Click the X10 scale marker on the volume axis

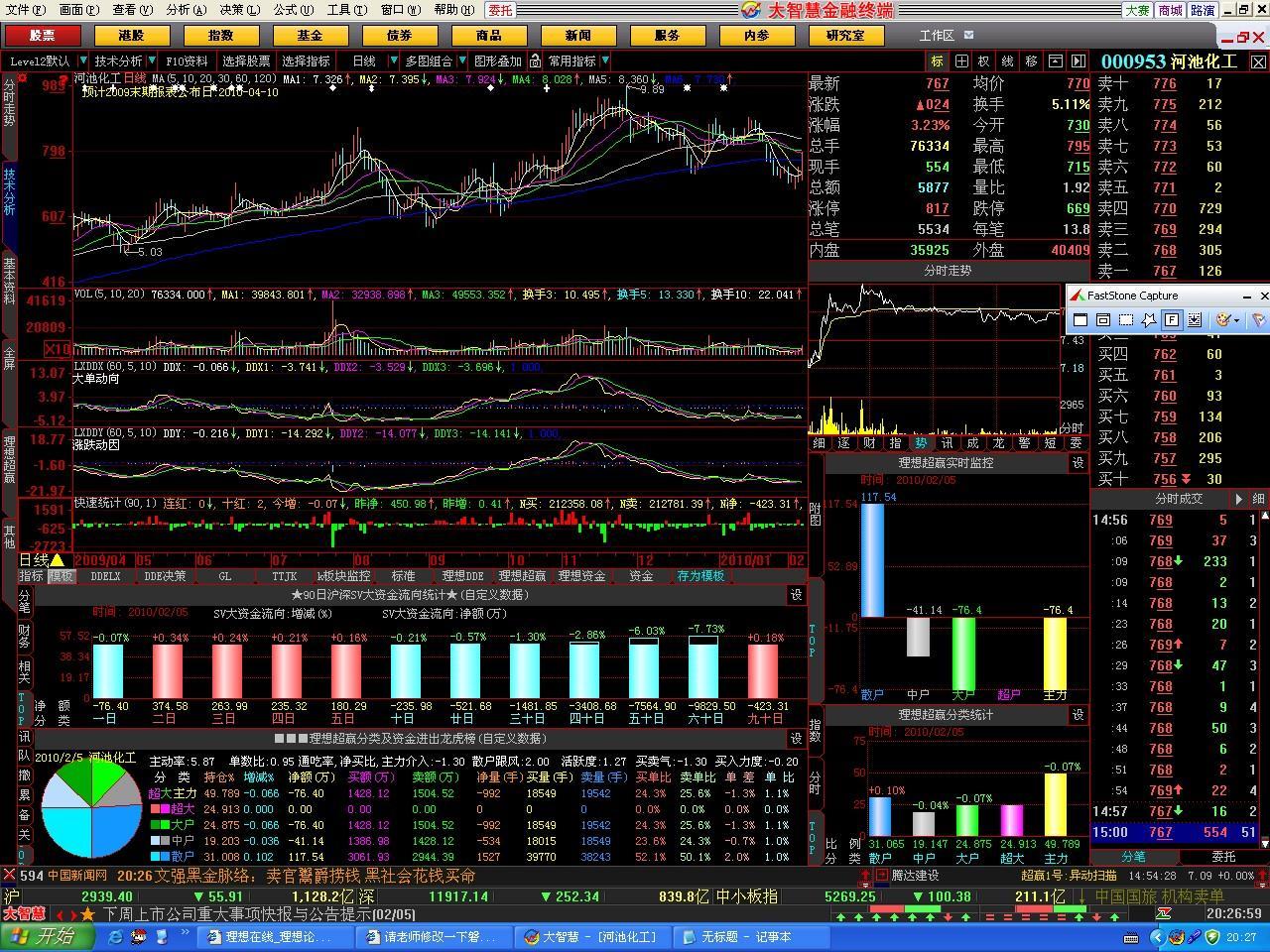[58, 349]
